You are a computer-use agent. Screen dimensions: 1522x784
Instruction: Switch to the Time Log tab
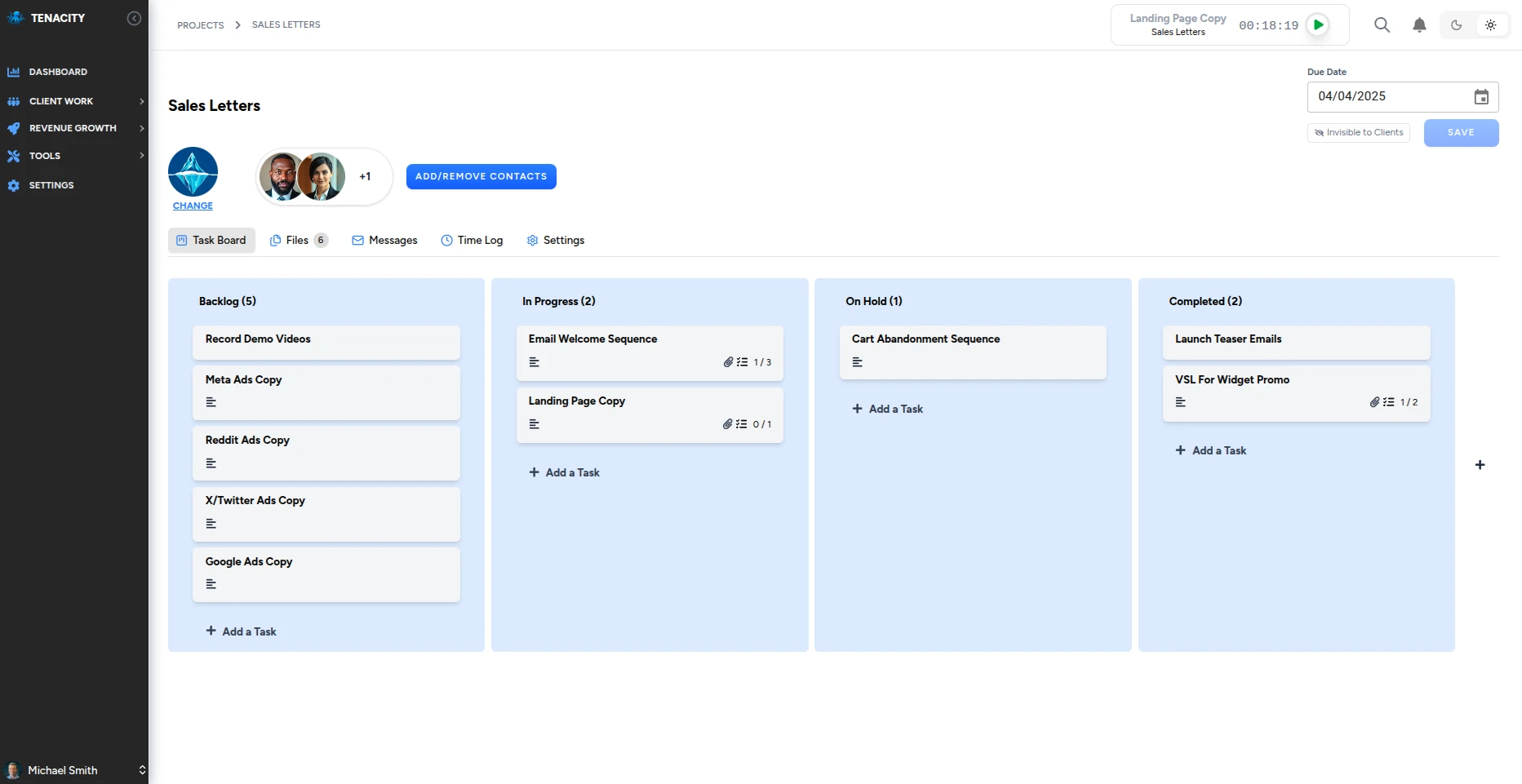tap(472, 241)
